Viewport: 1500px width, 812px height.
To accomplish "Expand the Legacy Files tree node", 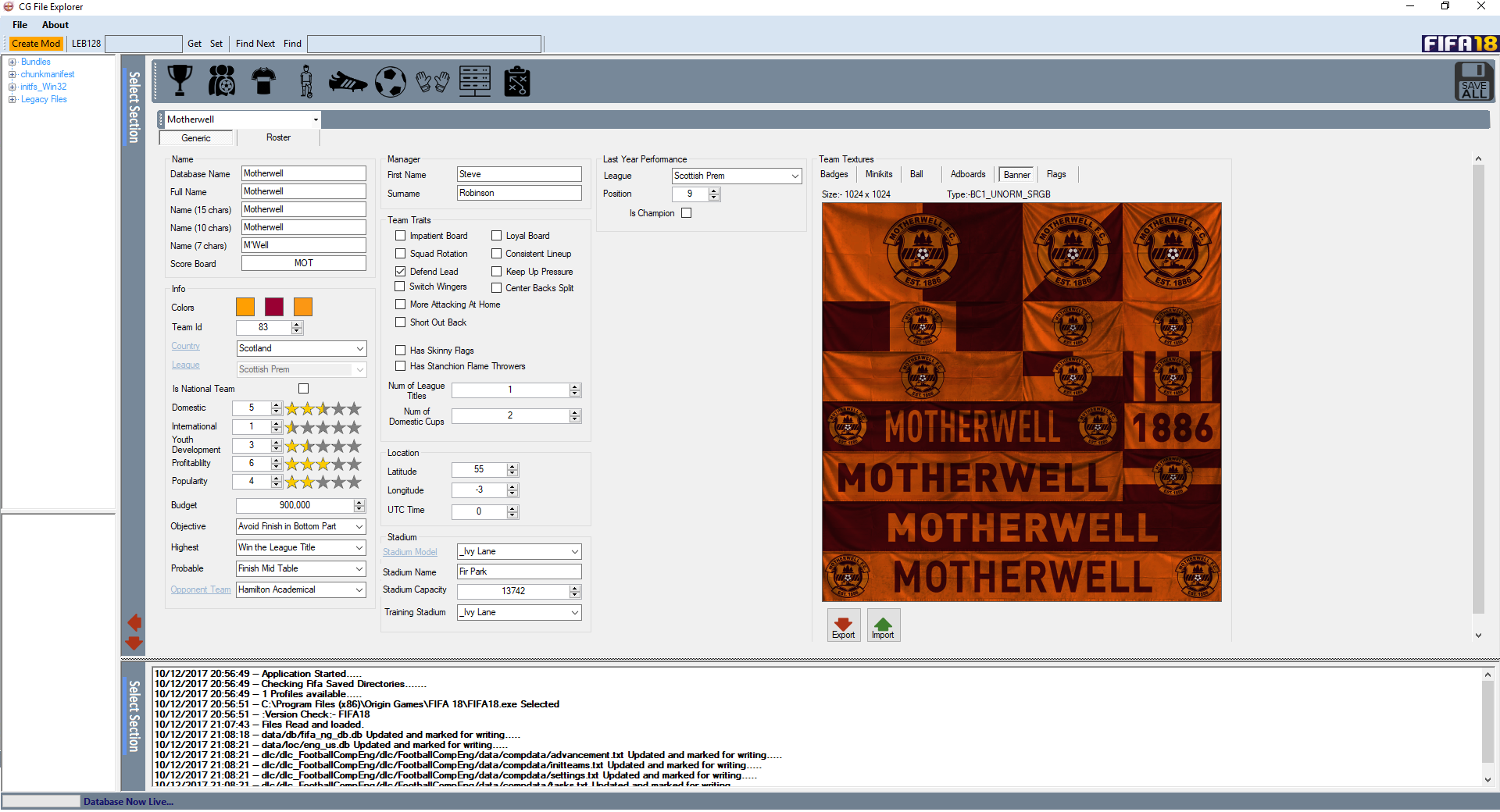I will point(12,99).
